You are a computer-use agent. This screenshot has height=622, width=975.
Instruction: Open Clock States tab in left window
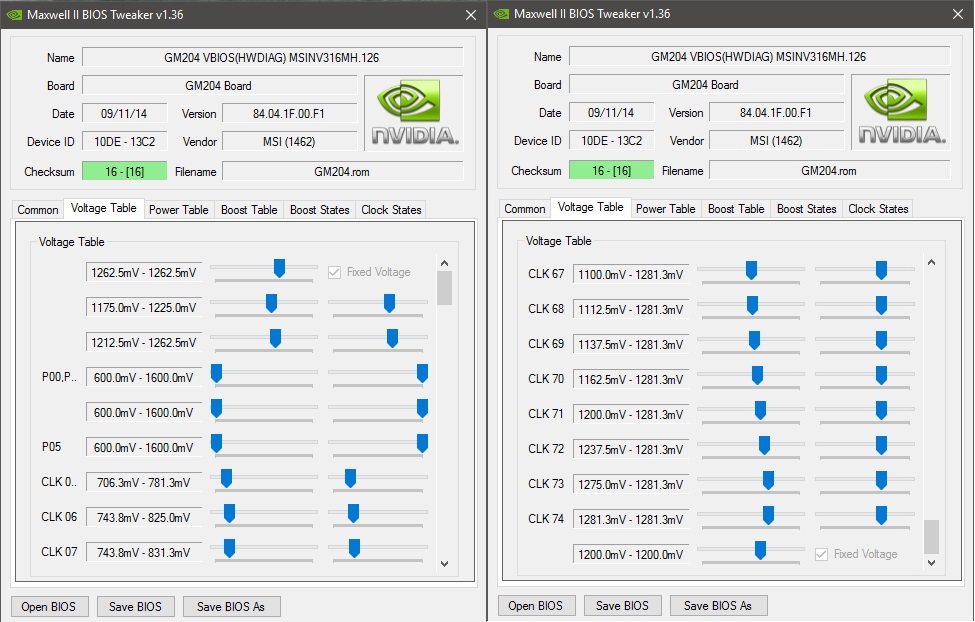click(x=391, y=210)
